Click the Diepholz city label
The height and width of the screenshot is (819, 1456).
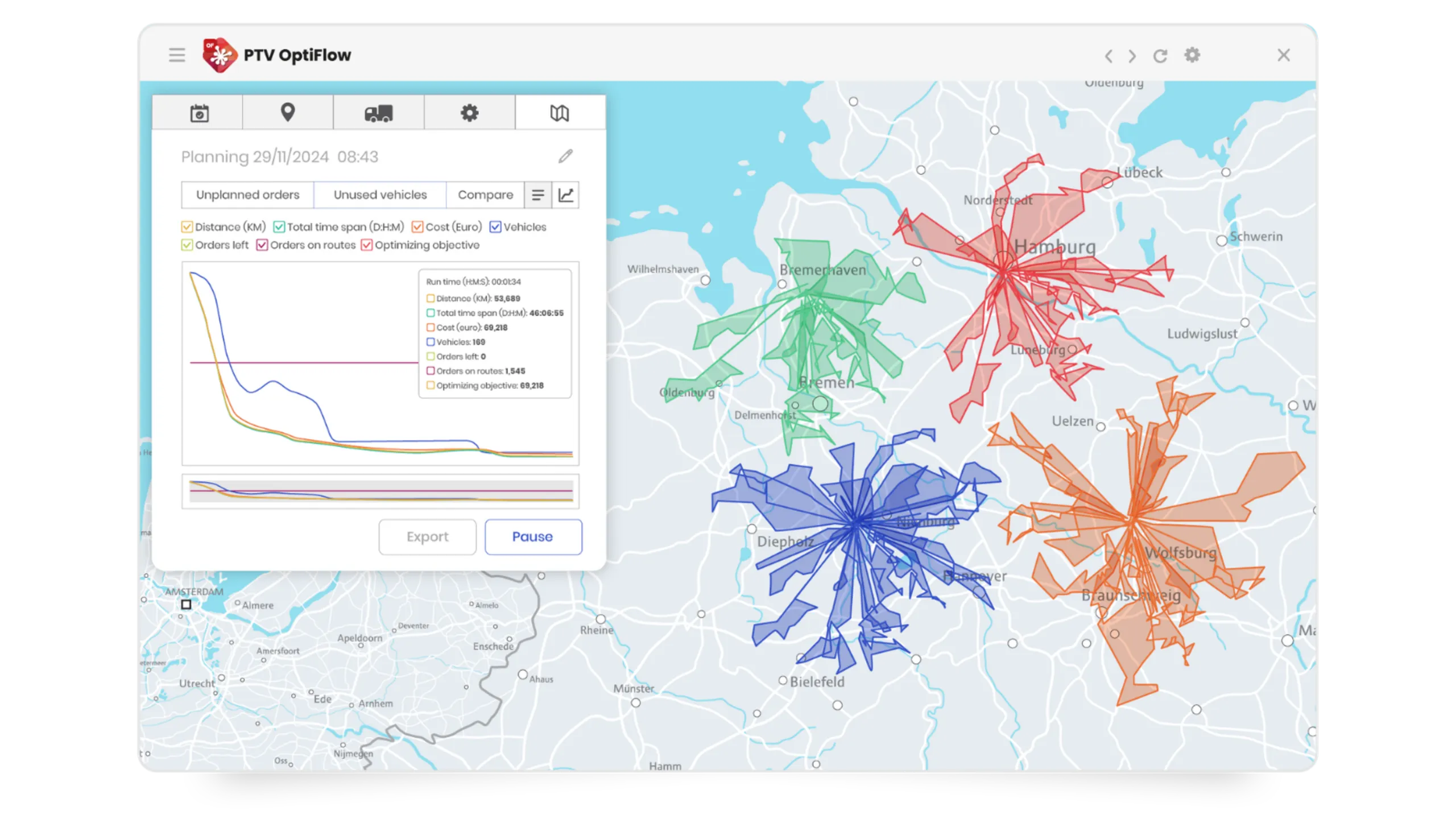coord(785,542)
